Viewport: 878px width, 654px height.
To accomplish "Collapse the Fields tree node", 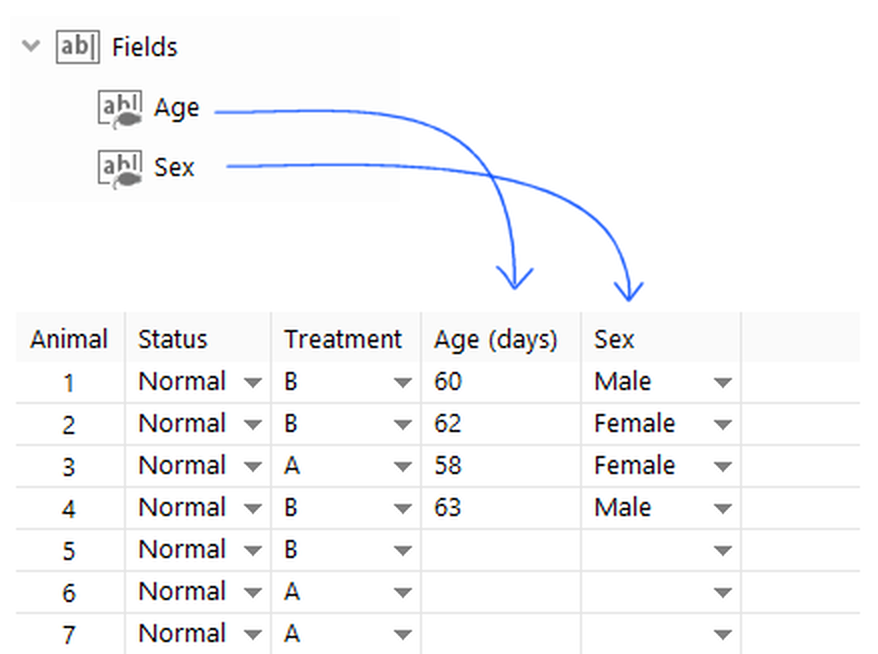I will pyautogui.click(x=33, y=46).
